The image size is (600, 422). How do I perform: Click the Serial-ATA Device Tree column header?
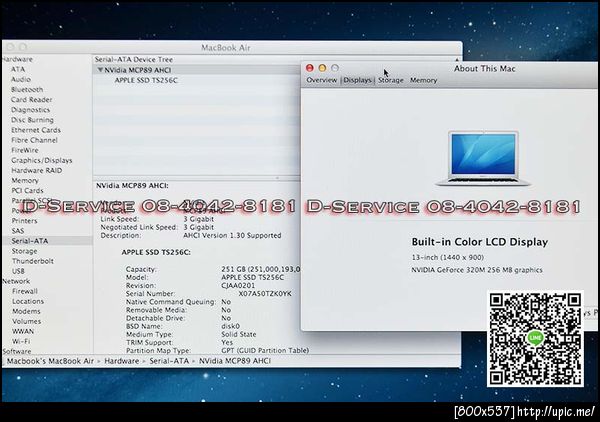134,59
